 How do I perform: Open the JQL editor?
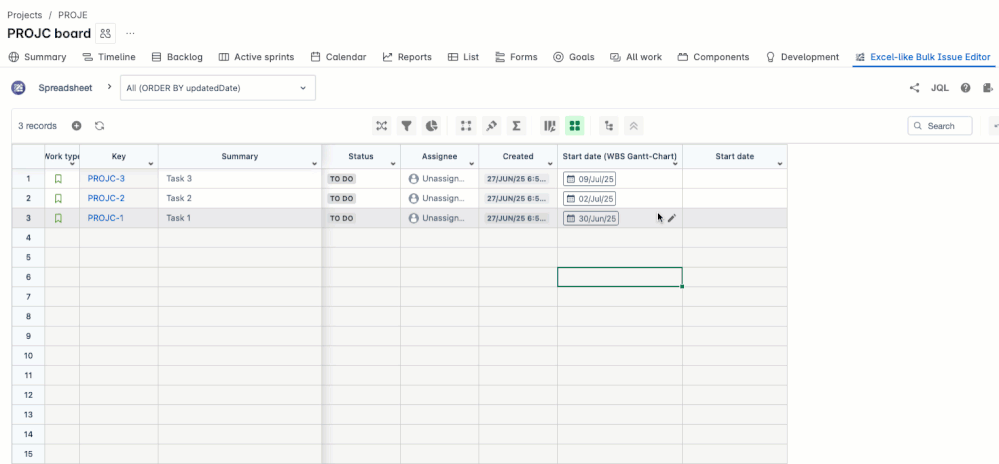(940, 88)
